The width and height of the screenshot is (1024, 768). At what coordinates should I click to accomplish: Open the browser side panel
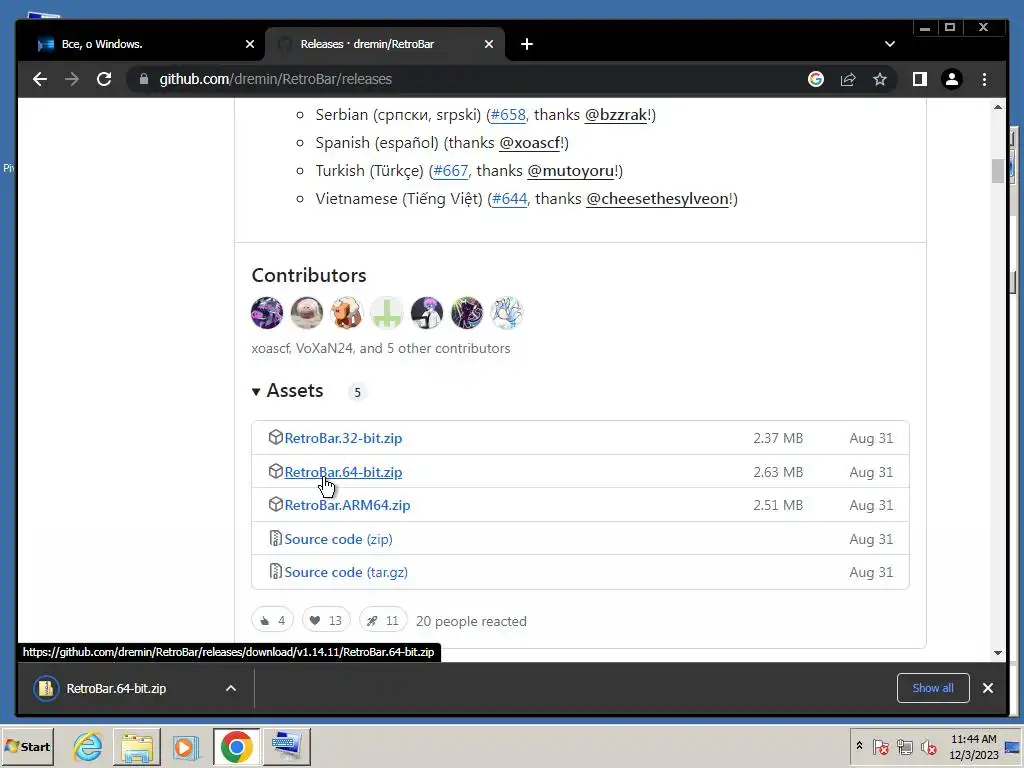920,79
